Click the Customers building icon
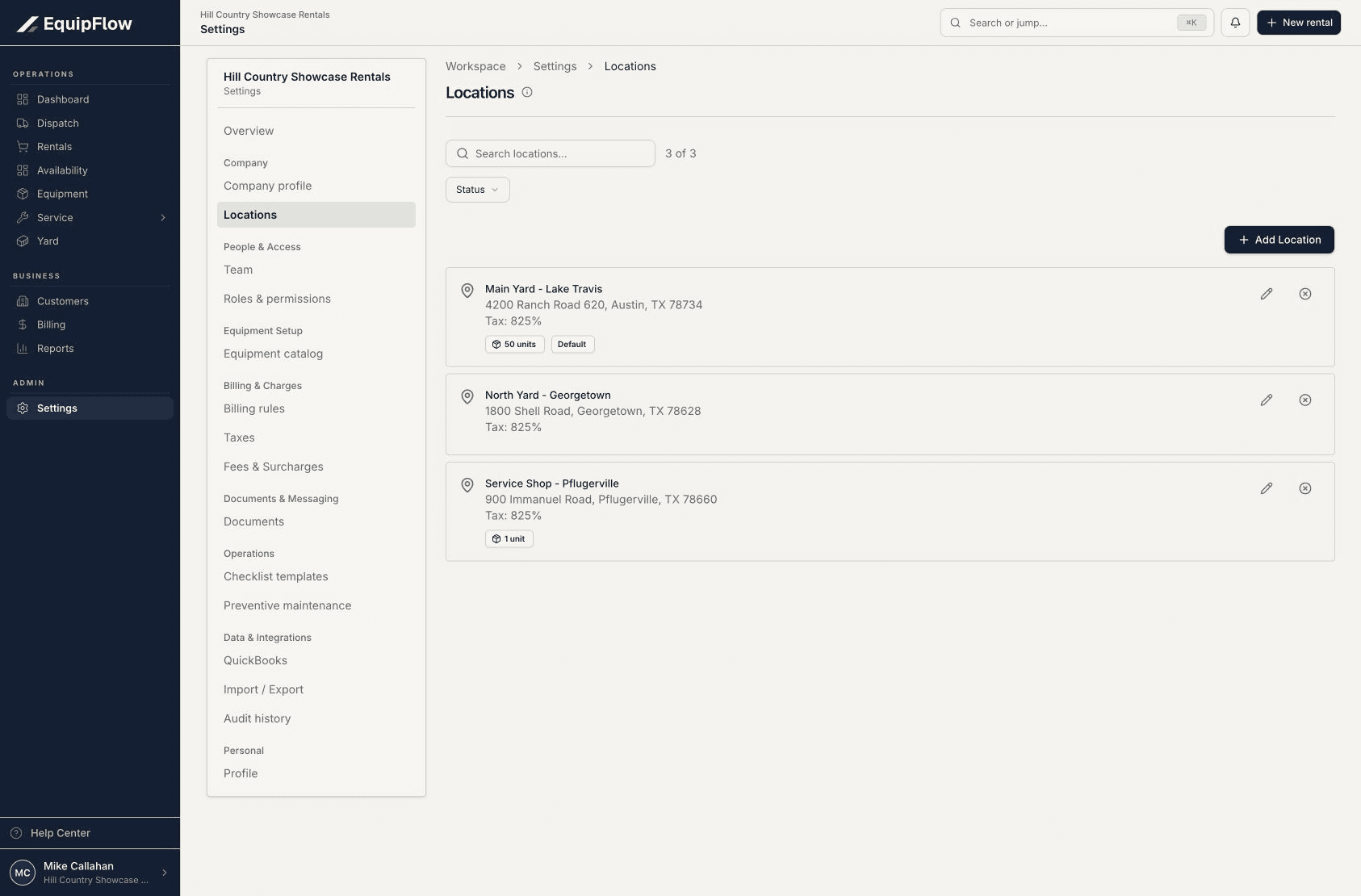1361x896 pixels. (23, 301)
